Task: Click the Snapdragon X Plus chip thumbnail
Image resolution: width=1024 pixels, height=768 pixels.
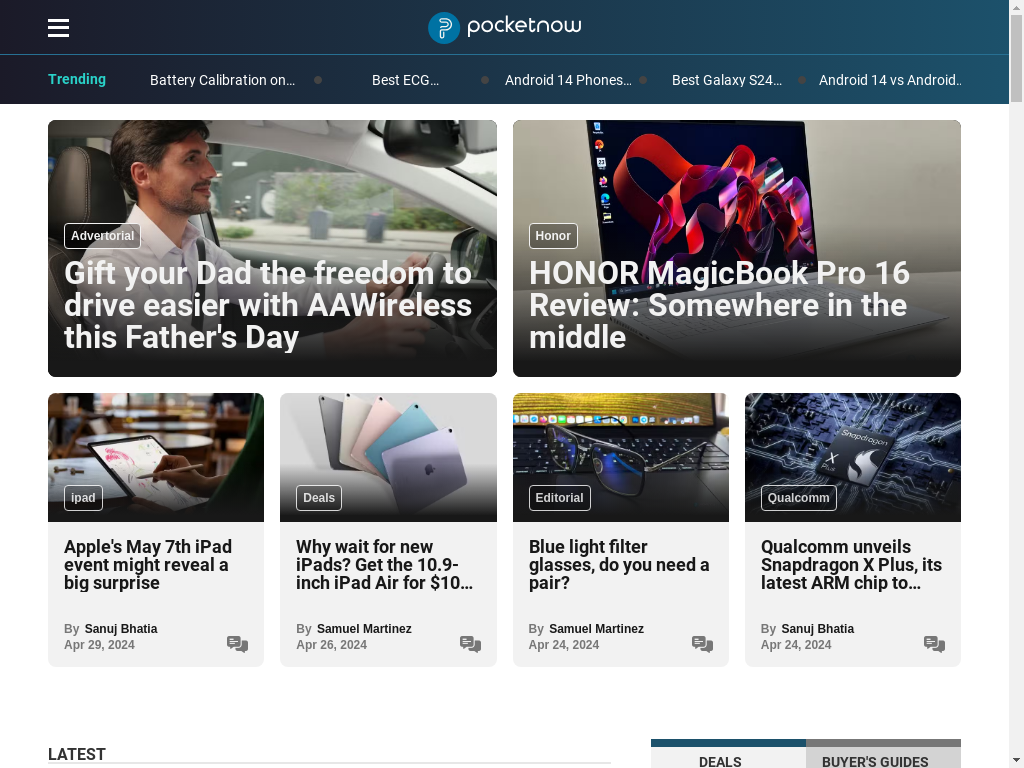Action: (x=853, y=457)
